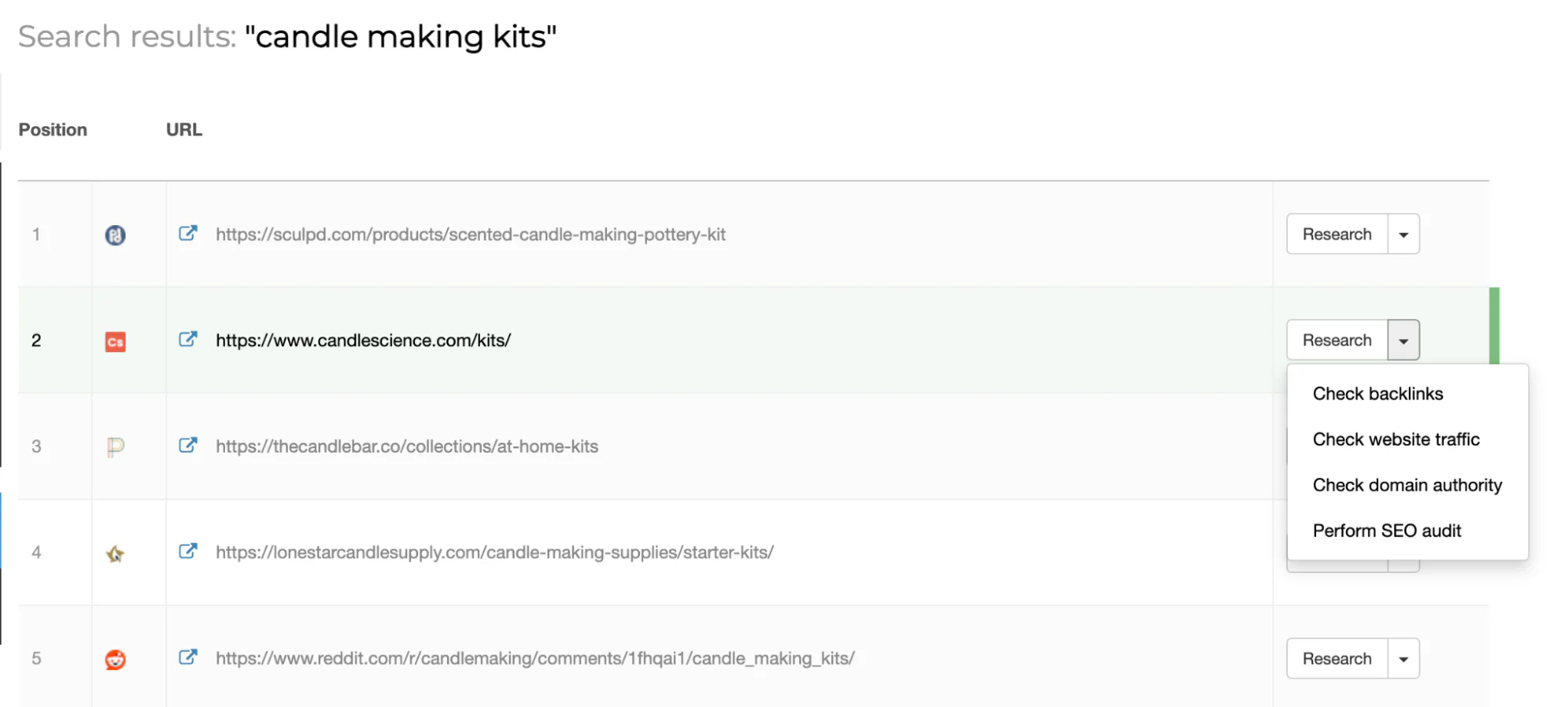Click the Reddit favicon in row 5
The height and width of the screenshot is (707, 1568).
tap(115, 660)
